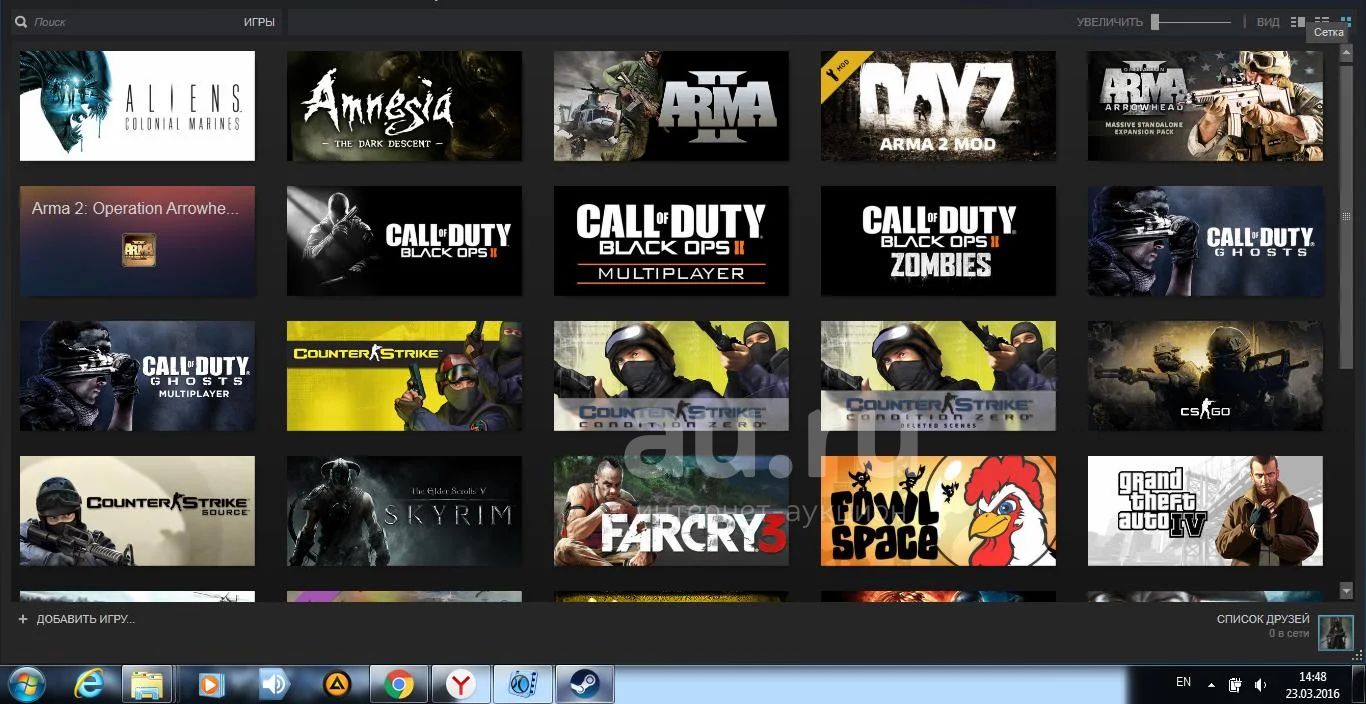Click the scrollbar down arrow
Screen dimensions: 1366x704
pos(1347,592)
